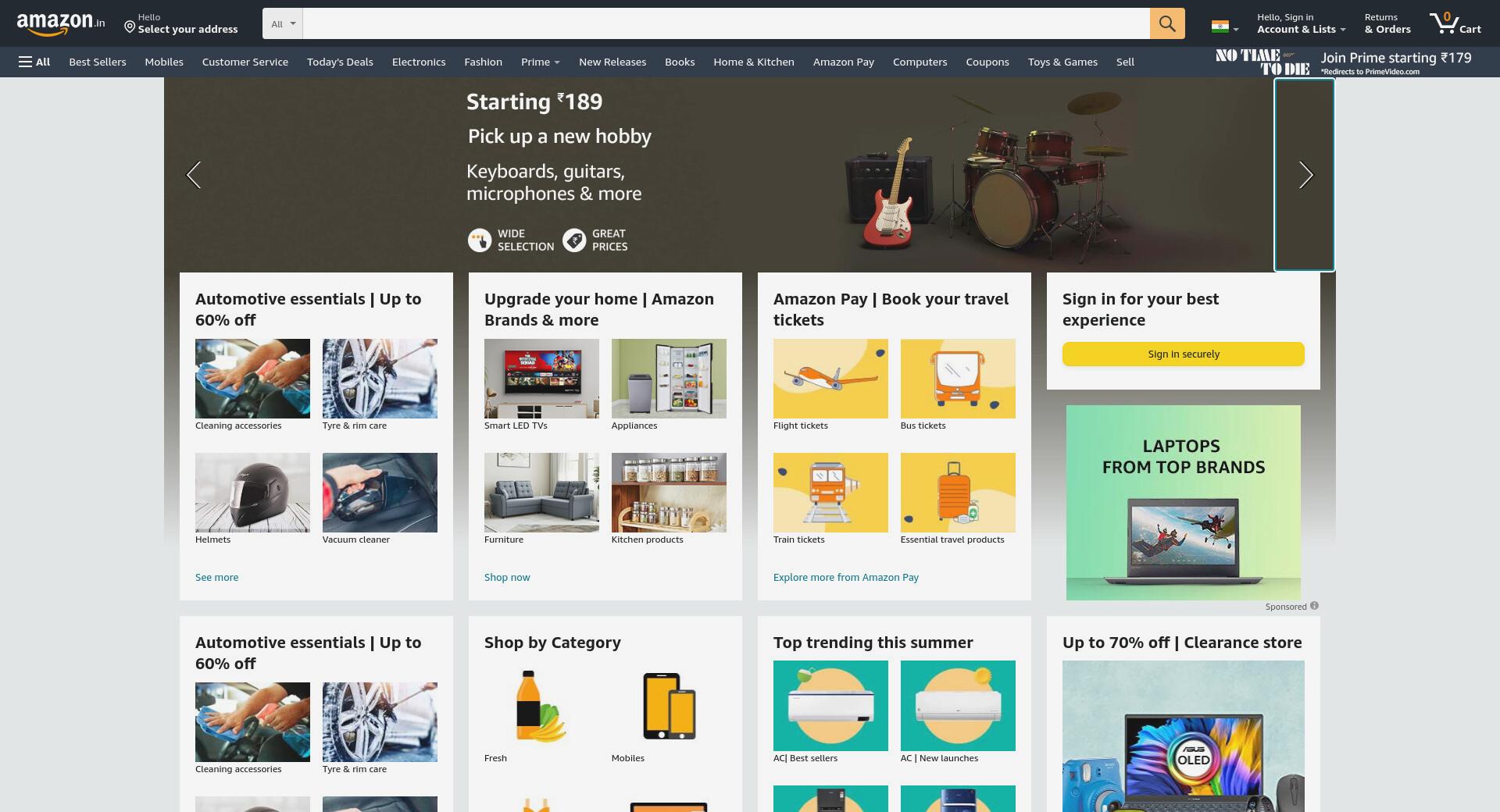This screenshot has height=812, width=1500.
Task: Open Sell nav item
Action: tap(1125, 62)
